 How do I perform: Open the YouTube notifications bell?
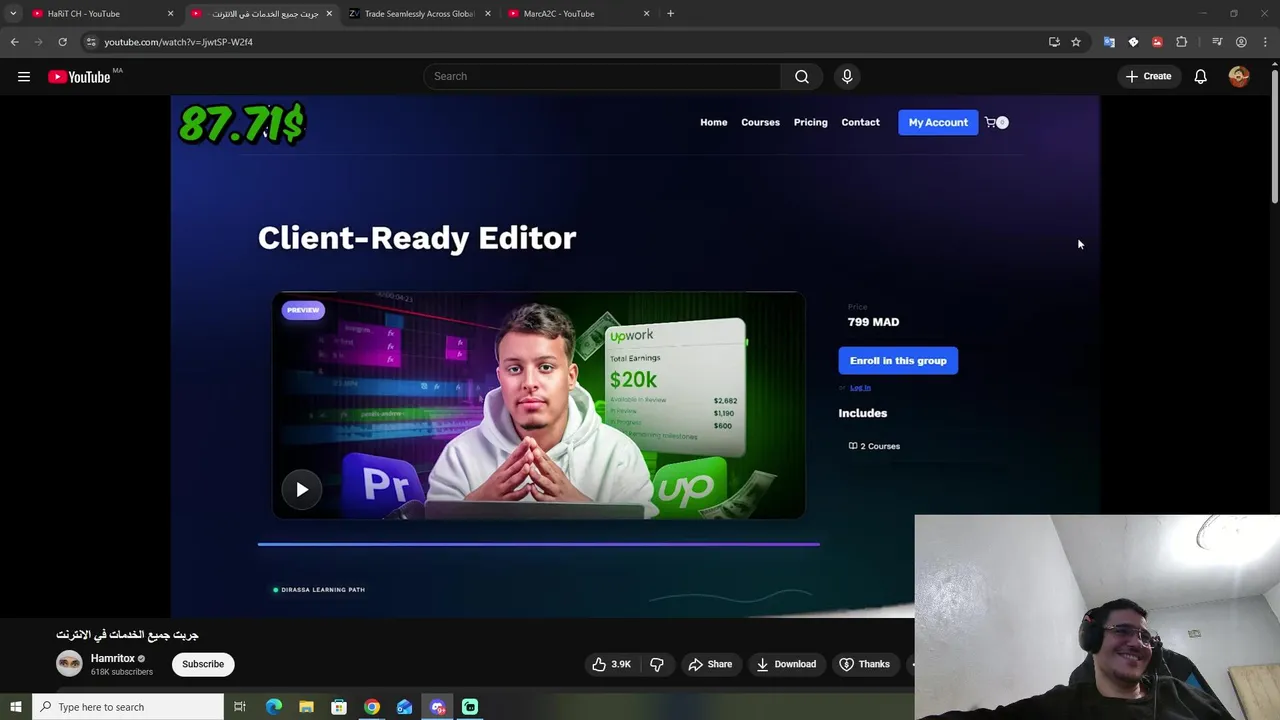click(x=1201, y=76)
